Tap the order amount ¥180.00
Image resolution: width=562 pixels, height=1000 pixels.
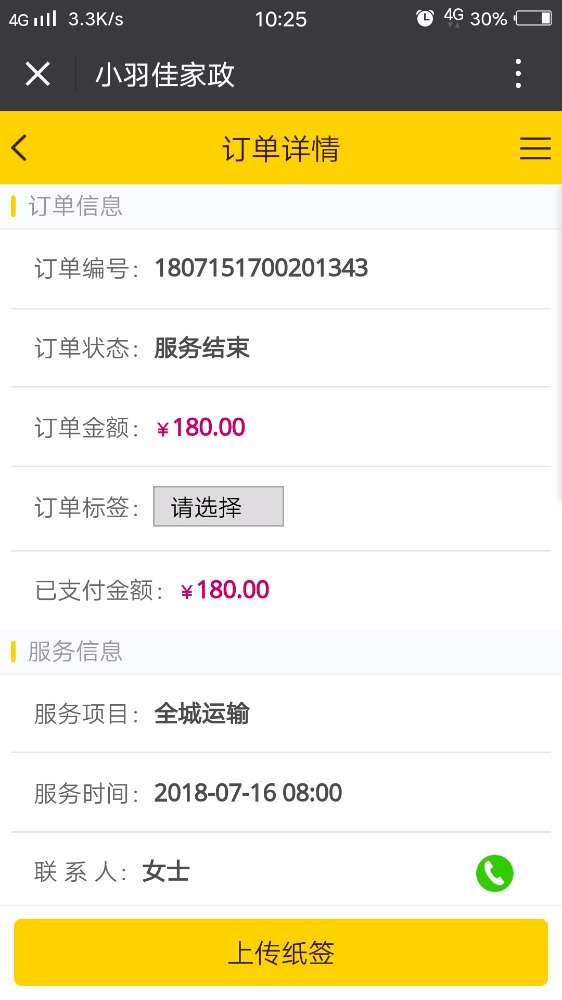click(x=200, y=427)
